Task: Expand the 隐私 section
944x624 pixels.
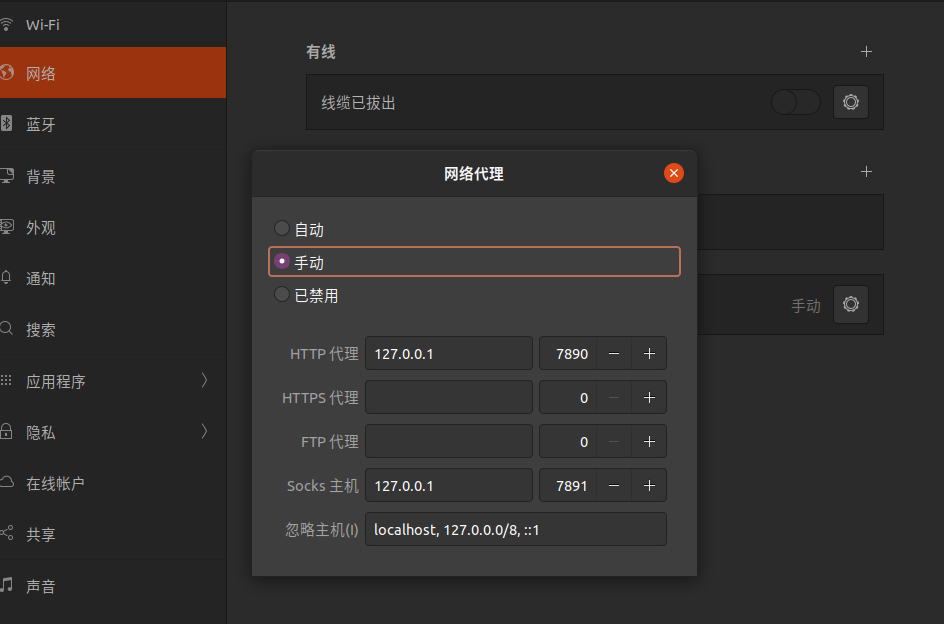Action: (x=204, y=432)
